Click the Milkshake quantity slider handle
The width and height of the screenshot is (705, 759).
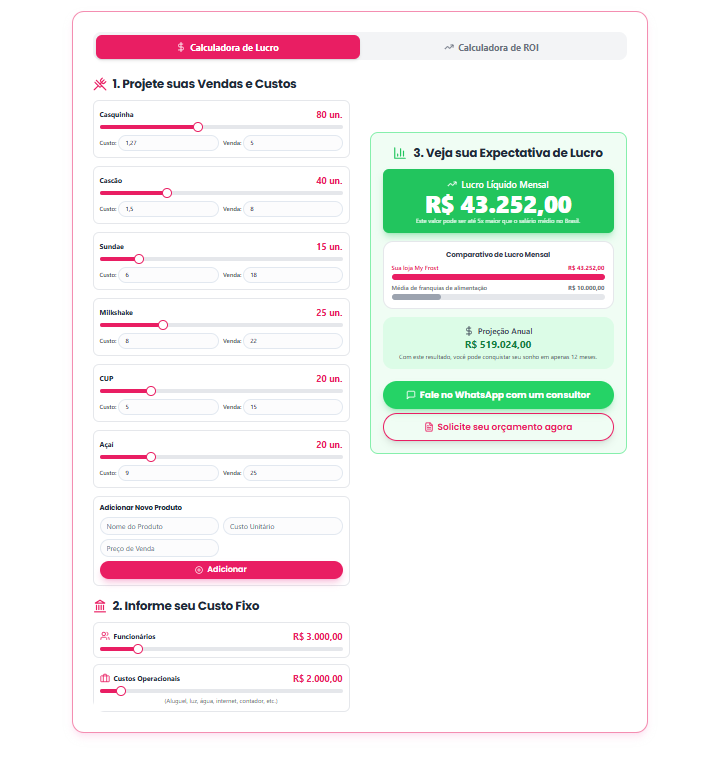pos(163,325)
